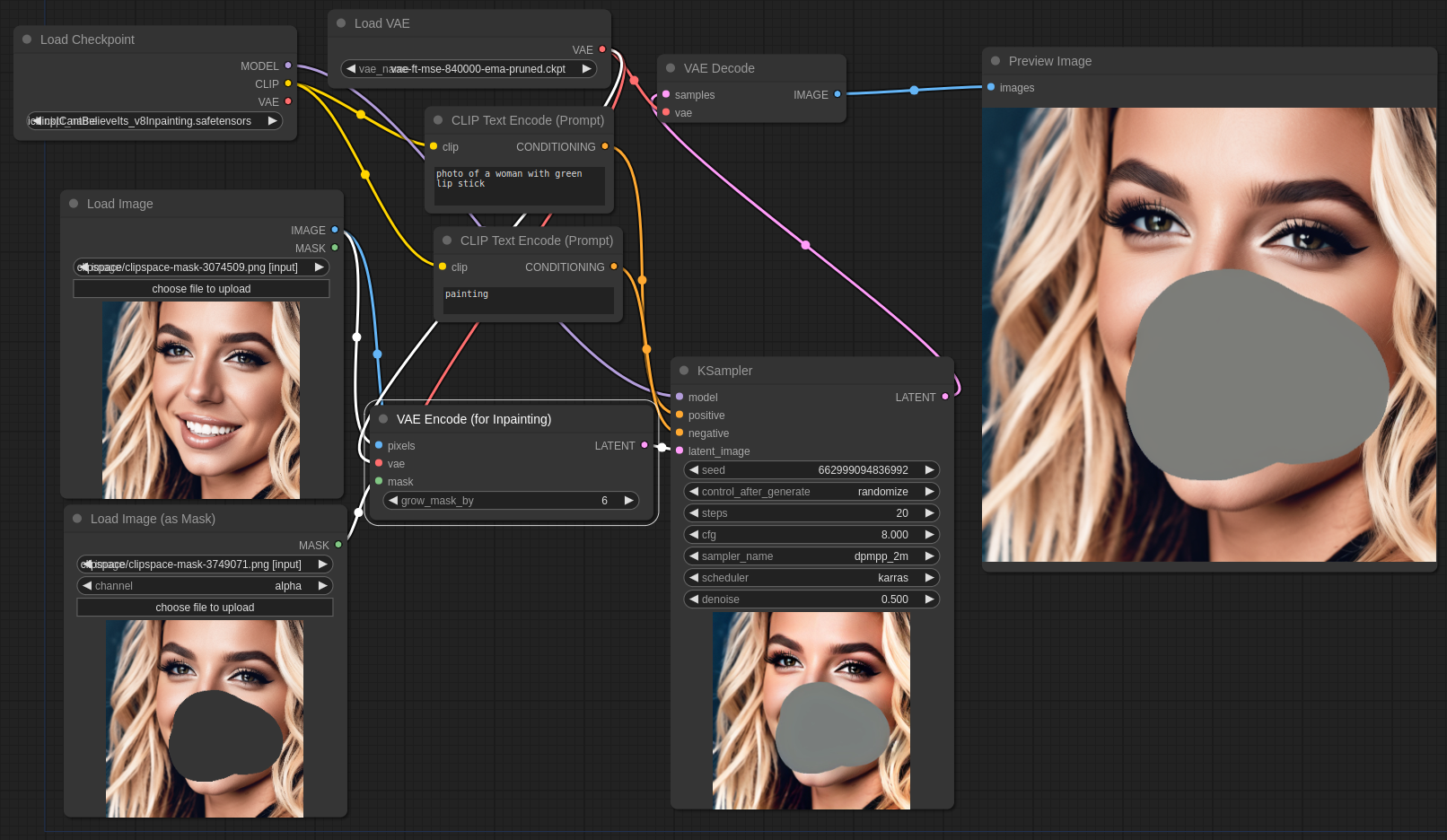Viewport: 1447px width, 840px height.
Task: Click choose file to upload in Load Image (as Mask)
Action: point(205,607)
